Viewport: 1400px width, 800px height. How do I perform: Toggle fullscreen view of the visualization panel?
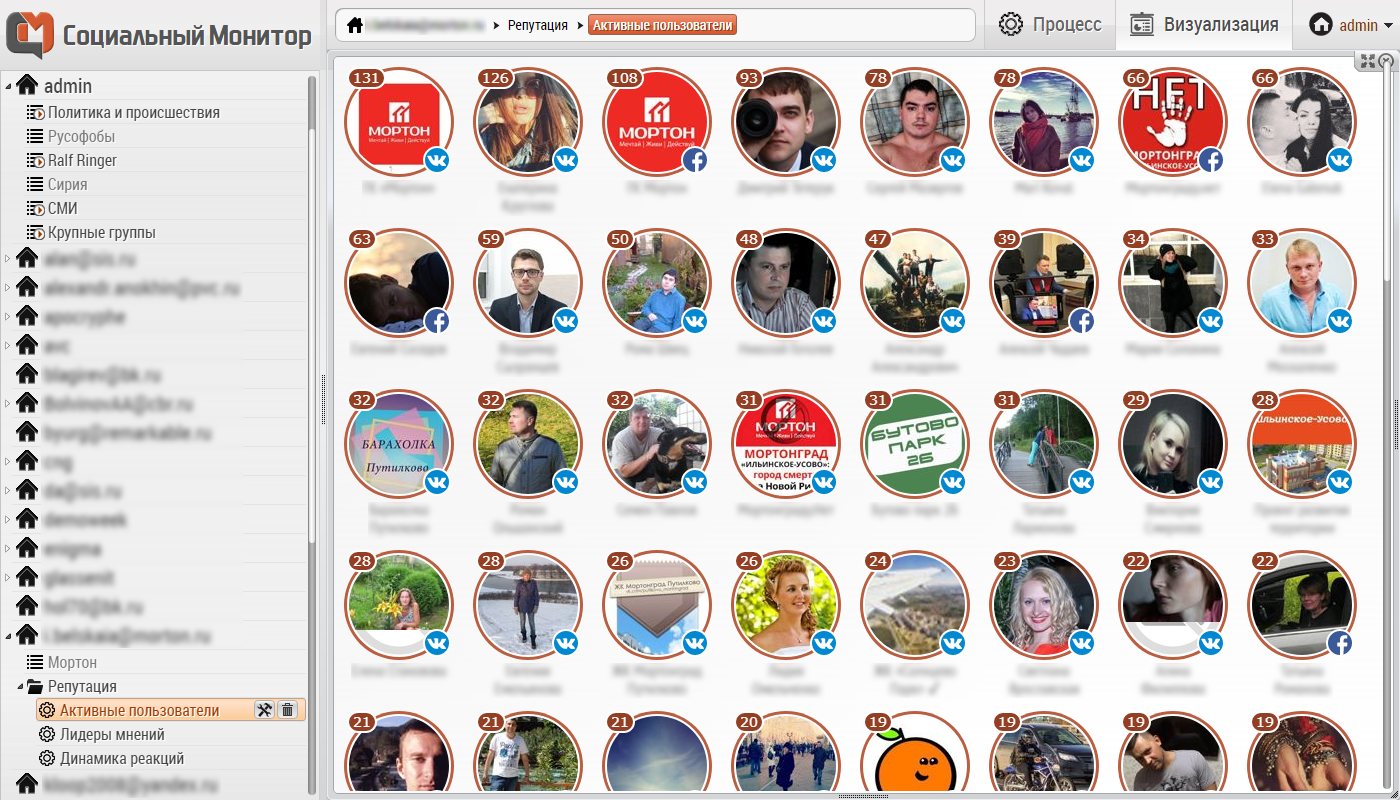(x=1366, y=62)
